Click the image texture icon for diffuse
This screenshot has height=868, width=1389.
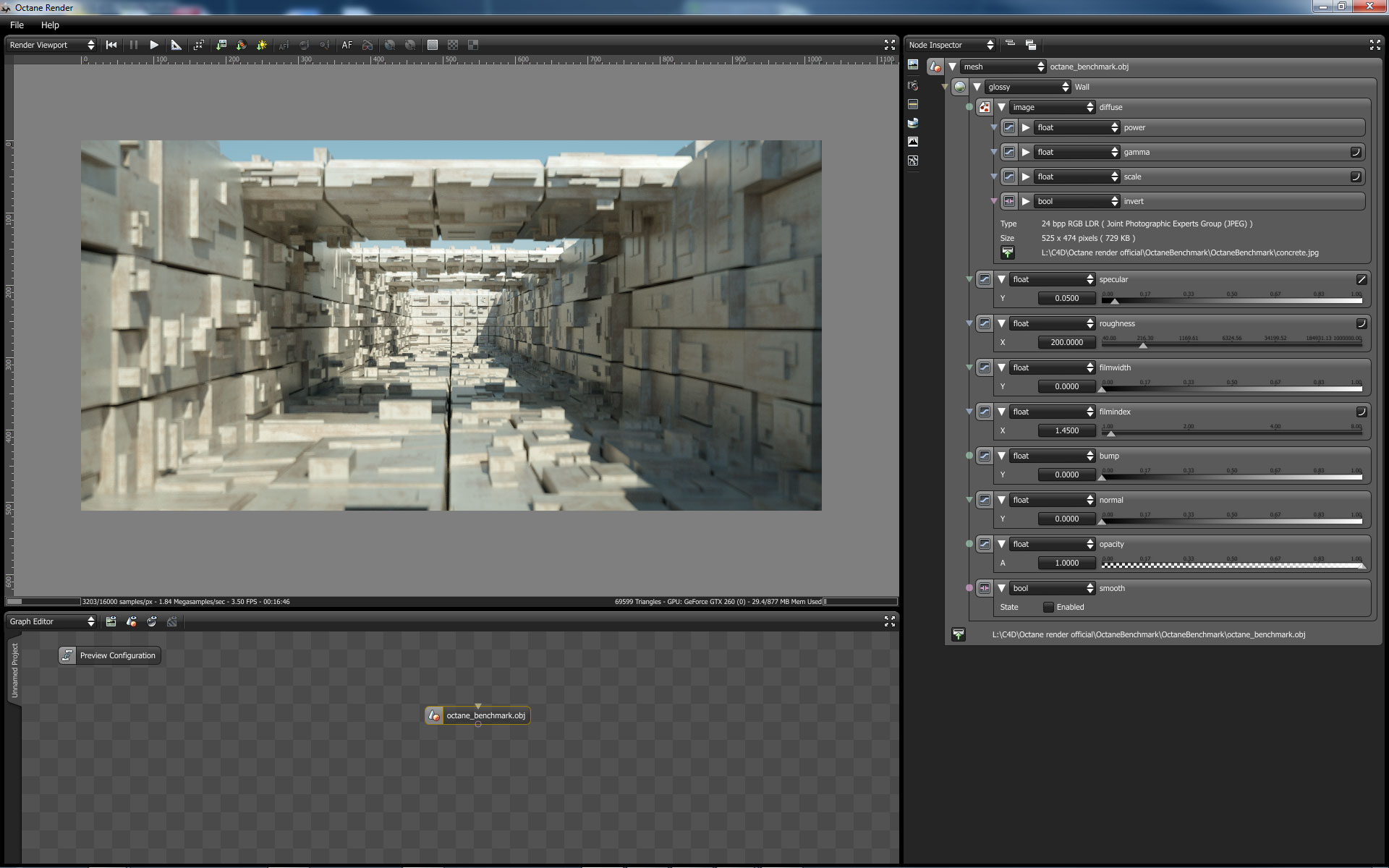point(985,107)
